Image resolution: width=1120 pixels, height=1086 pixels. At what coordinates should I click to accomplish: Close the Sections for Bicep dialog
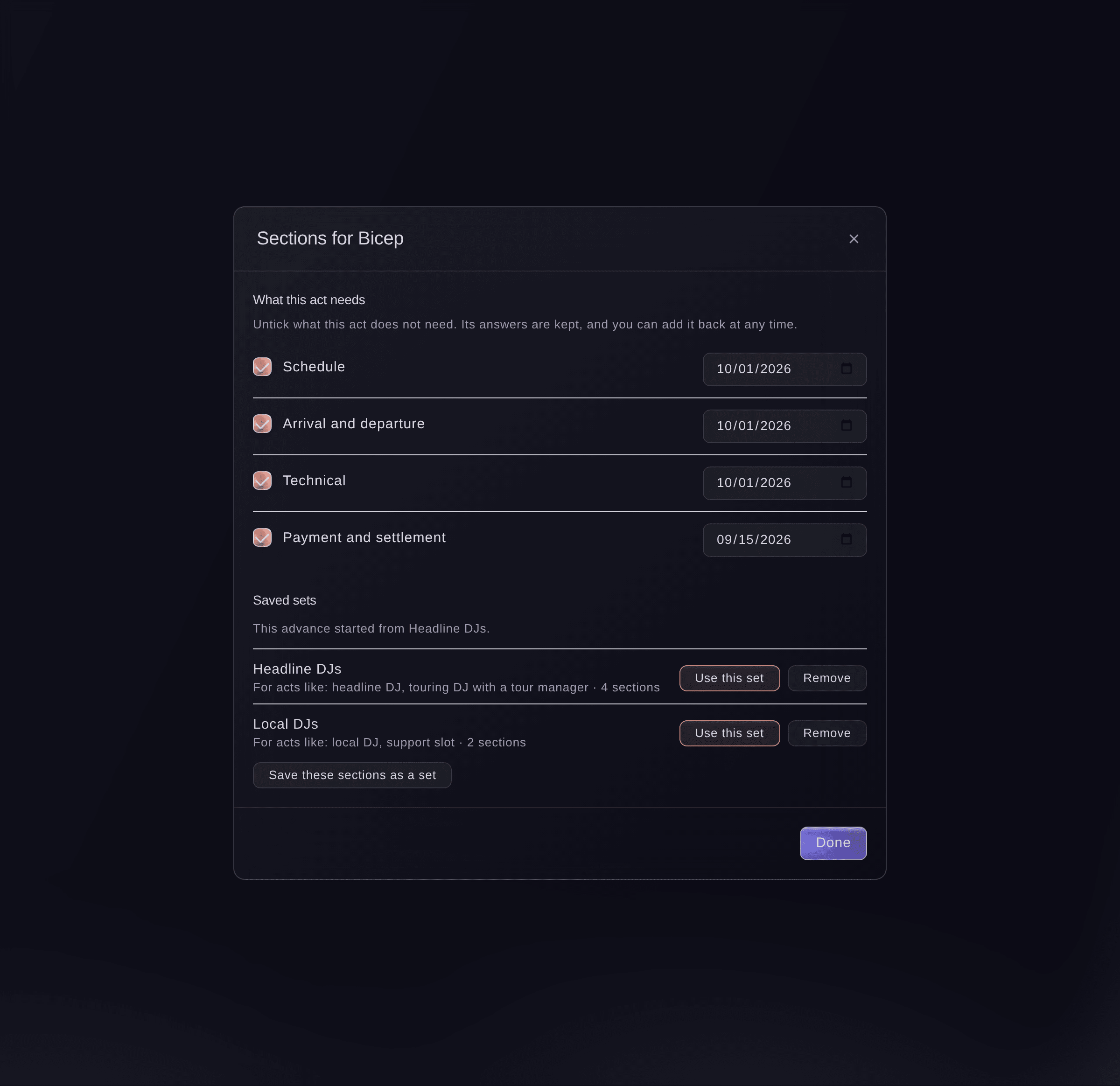pyautogui.click(x=854, y=239)
